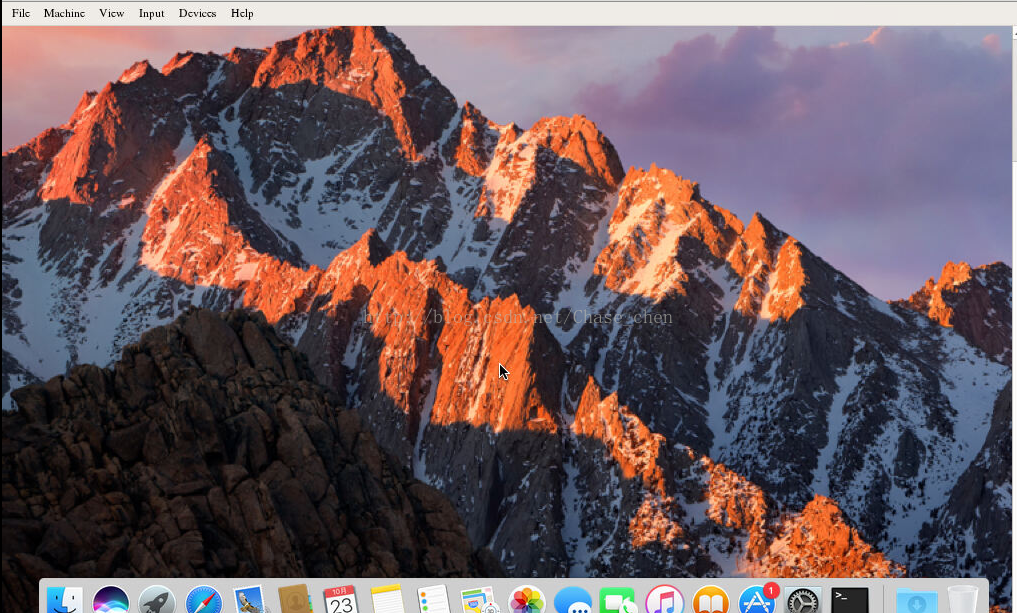Open Mail stamp icon in Dock
This screenshot has height=613, width=1017.
click(250, 599)
